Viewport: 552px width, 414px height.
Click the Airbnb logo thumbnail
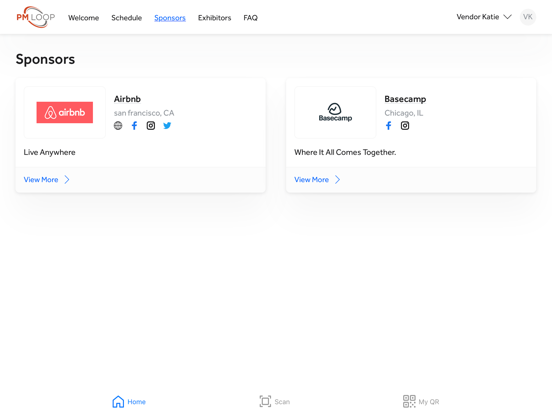65,112
